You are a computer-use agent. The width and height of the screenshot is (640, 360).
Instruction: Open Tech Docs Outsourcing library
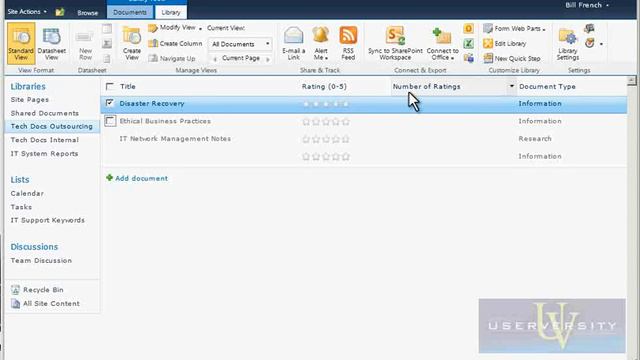[x=52, y=127]
